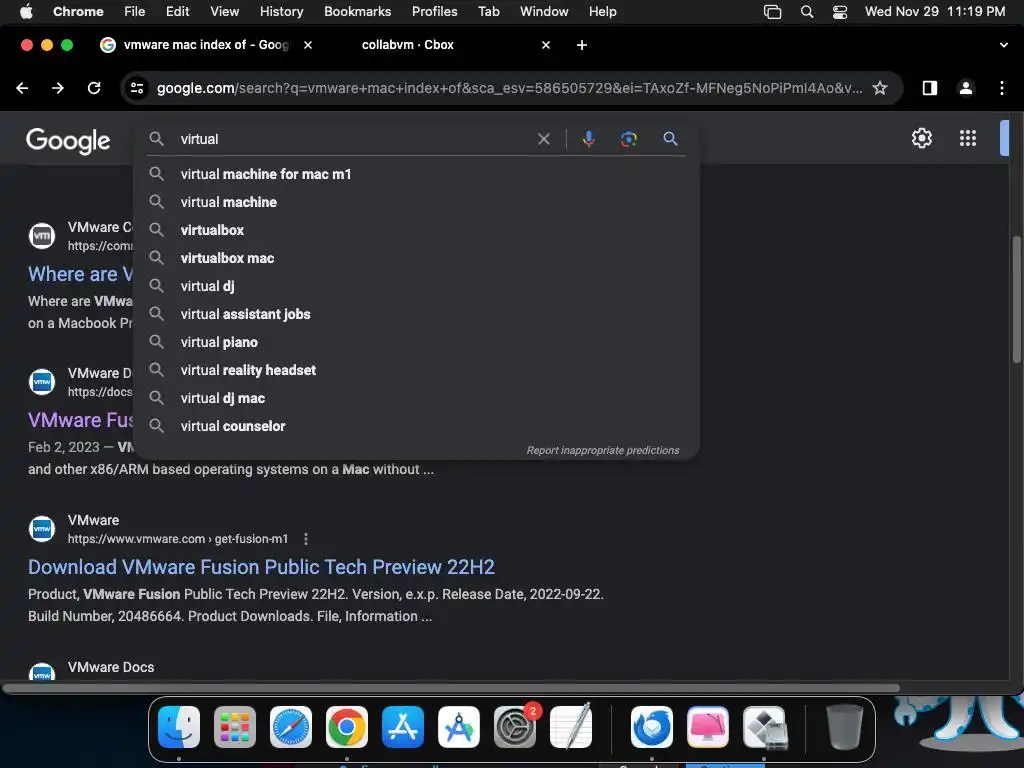Open a new tab with plus button
The width and height of the screenshot is (1024, 768).
[x=582, y=45]
